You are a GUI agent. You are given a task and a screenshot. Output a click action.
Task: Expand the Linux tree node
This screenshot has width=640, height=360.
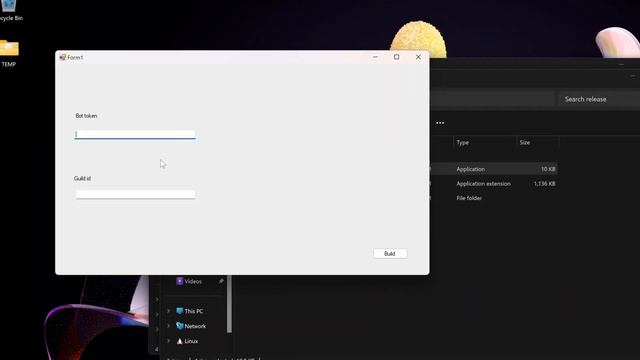(x=169, y=341)
